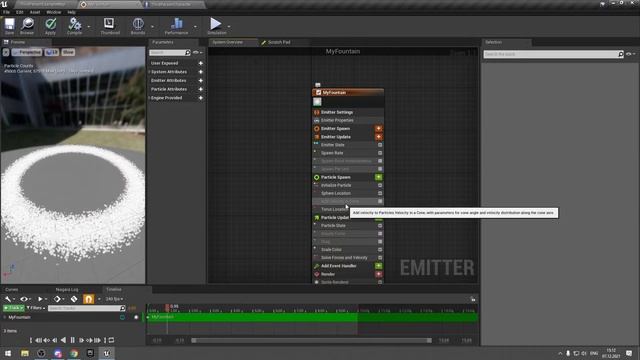Click the Save toolbar icon
The height and width of the screenshot is (360, 640).
[x=9, y=24]
